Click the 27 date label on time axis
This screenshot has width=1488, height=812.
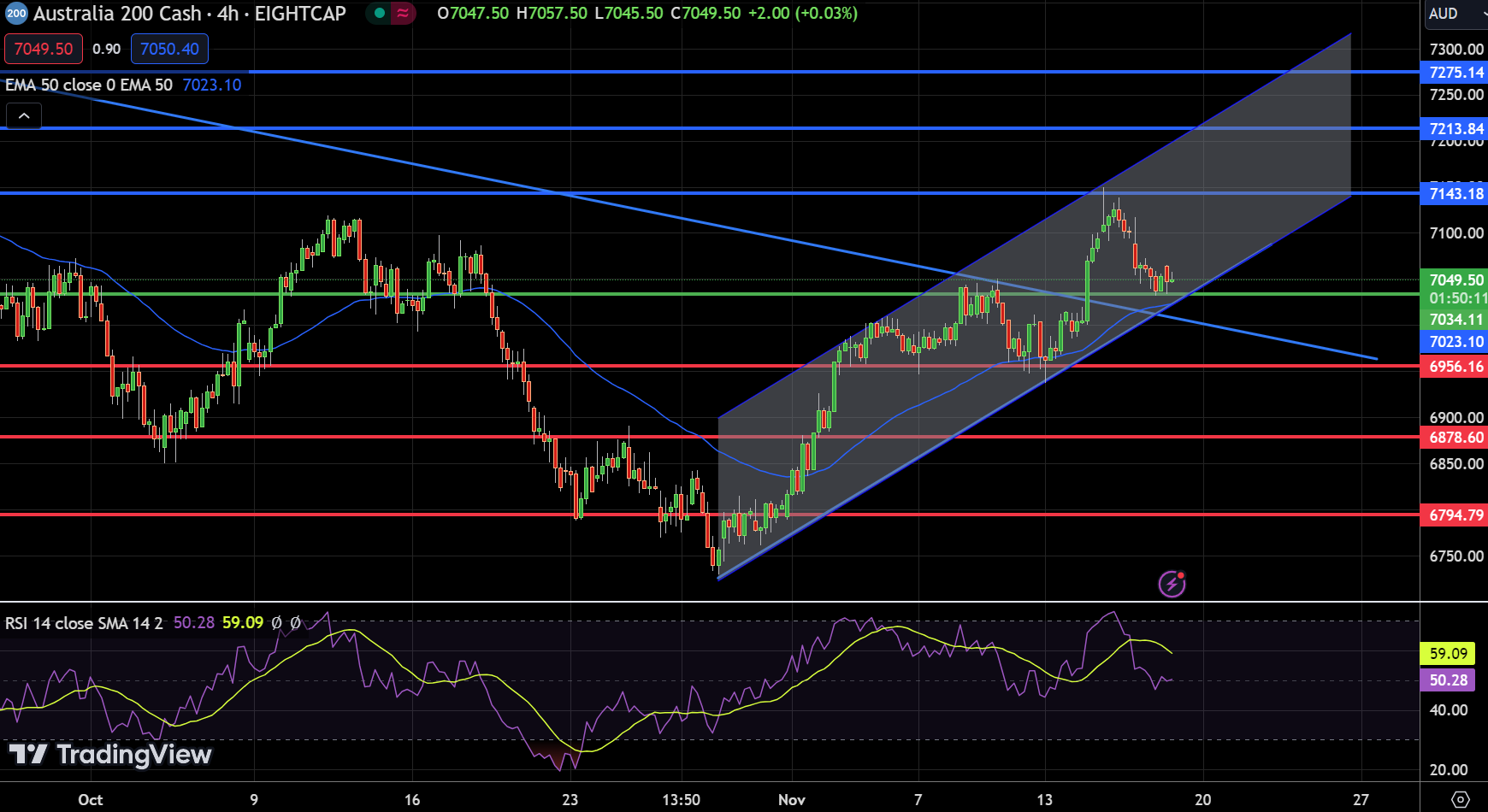[1361, 800]
